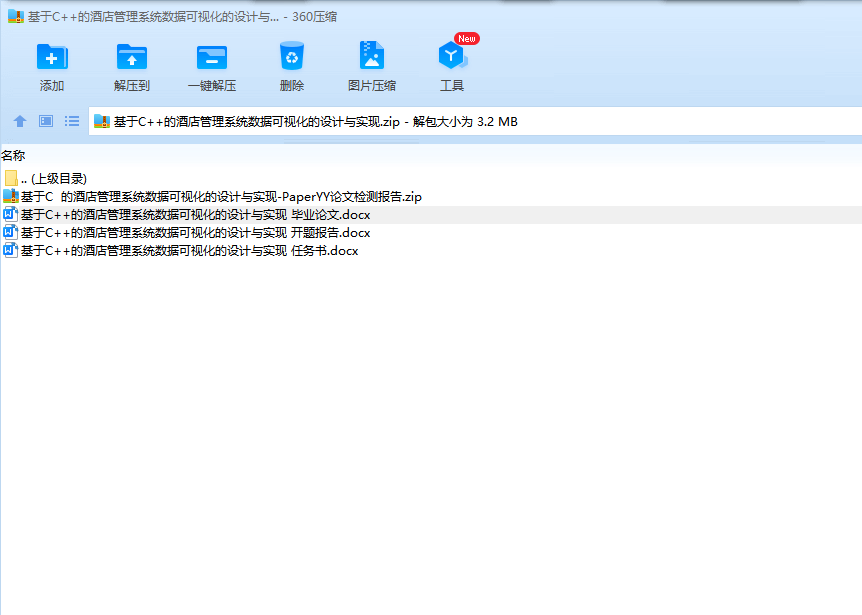This screenshot has width=862, height=615.
Task: Switch to the list view icon
Action: 71,121
